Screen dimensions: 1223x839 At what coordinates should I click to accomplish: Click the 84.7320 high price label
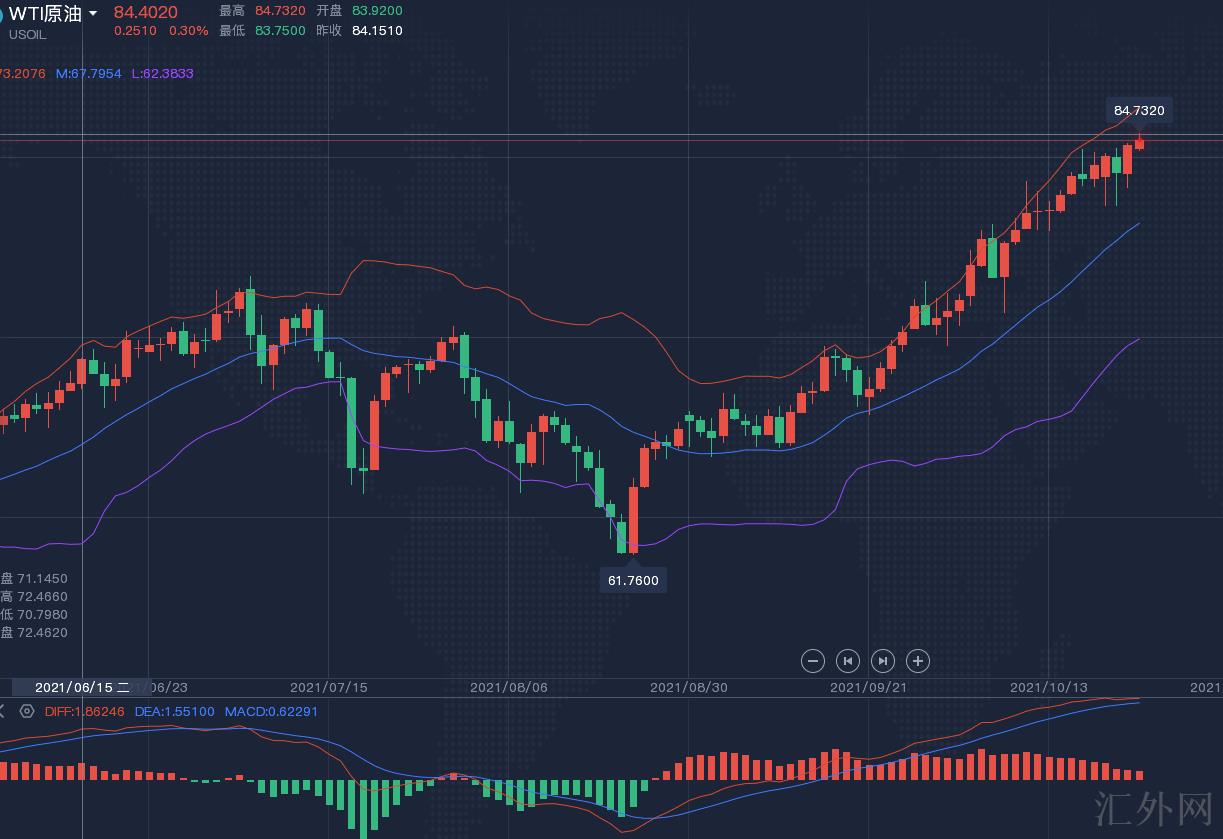tap(1139, 110)
